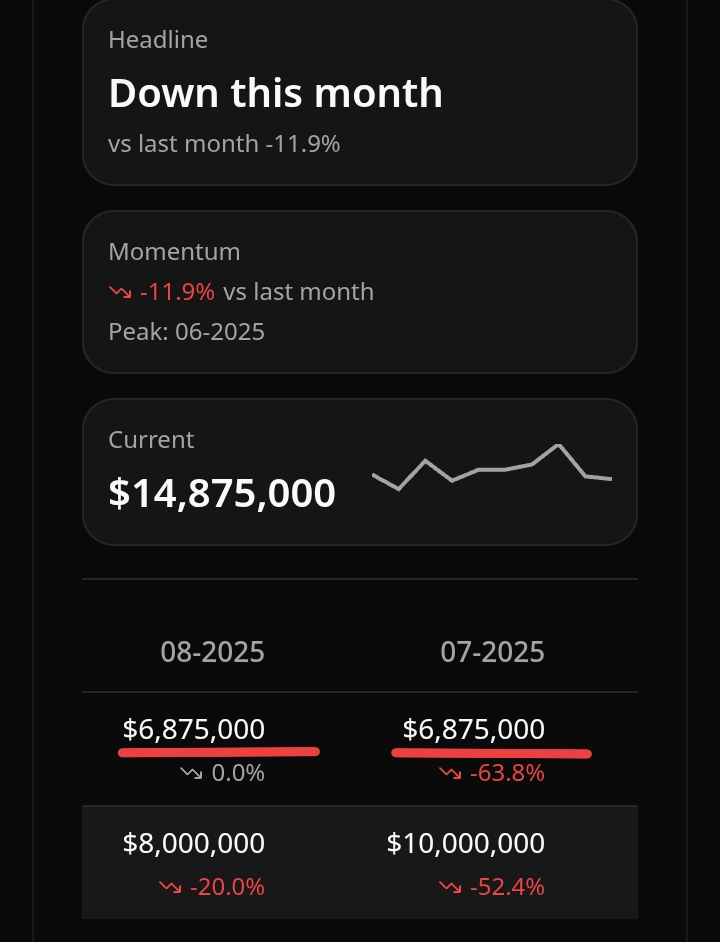Open the Momentum card label
Viewport: 720px width, 942px height.
click(174, 252)
